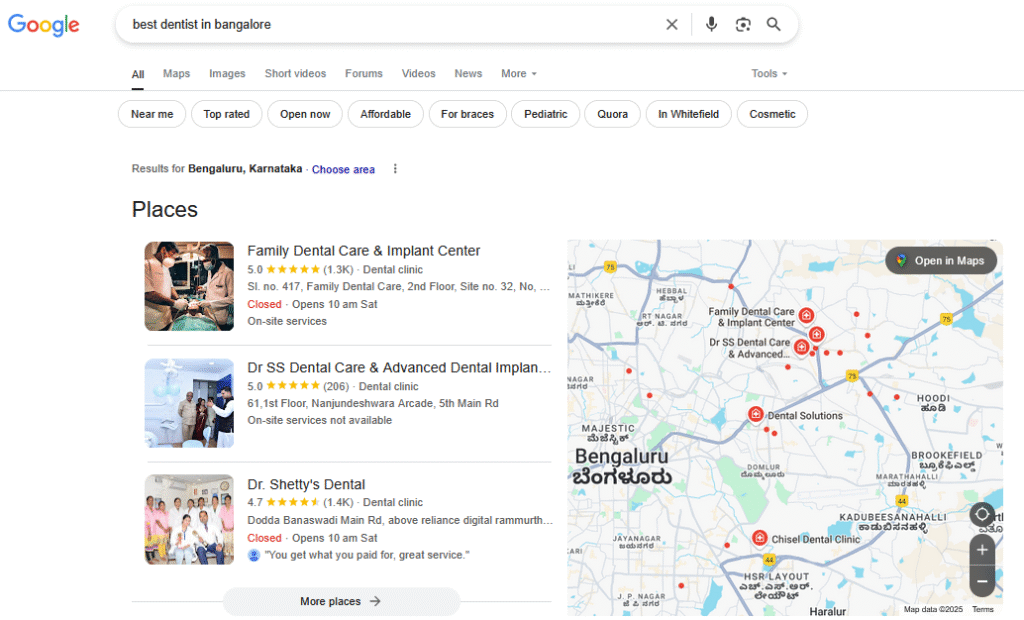Click the Nanjundeshwara Arcade address text

[373, 404]
